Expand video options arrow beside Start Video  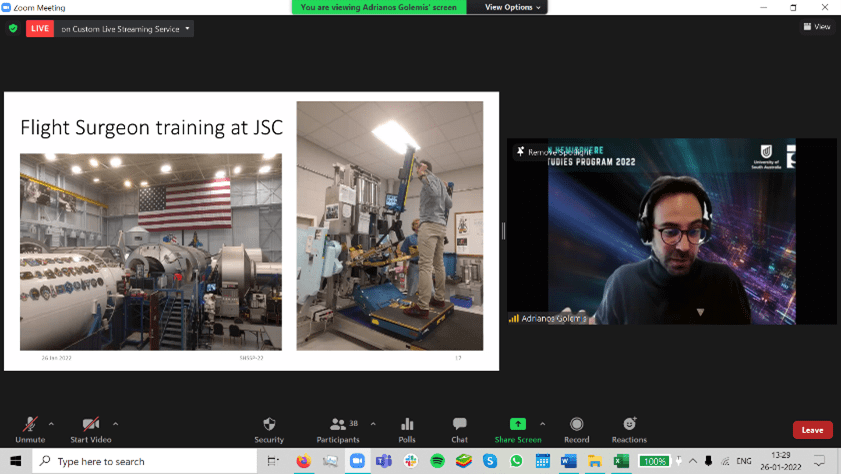tap(115, 424)
